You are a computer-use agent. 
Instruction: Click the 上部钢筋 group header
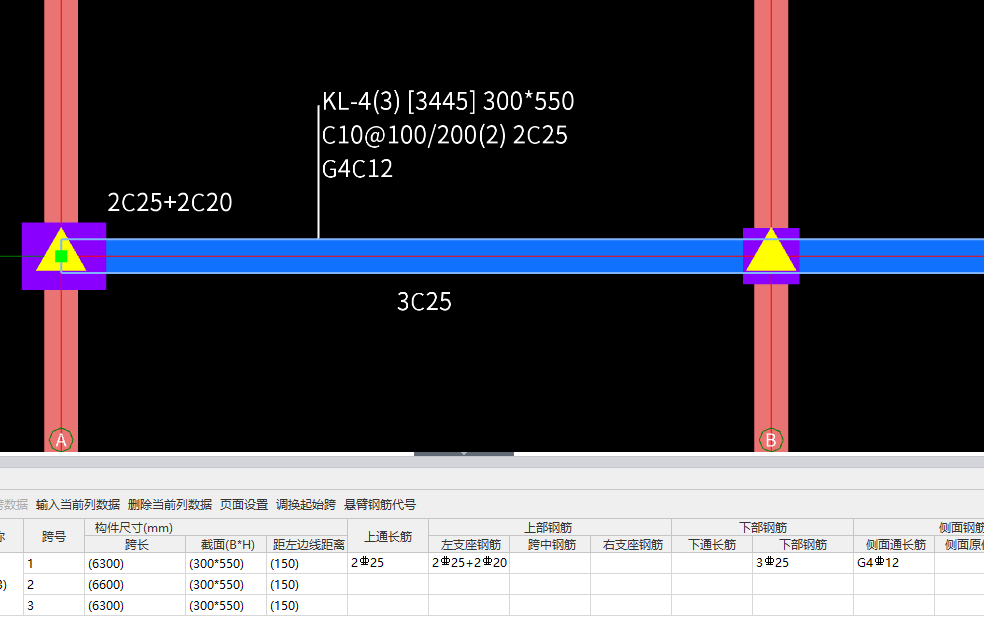[x=550, y=527]
